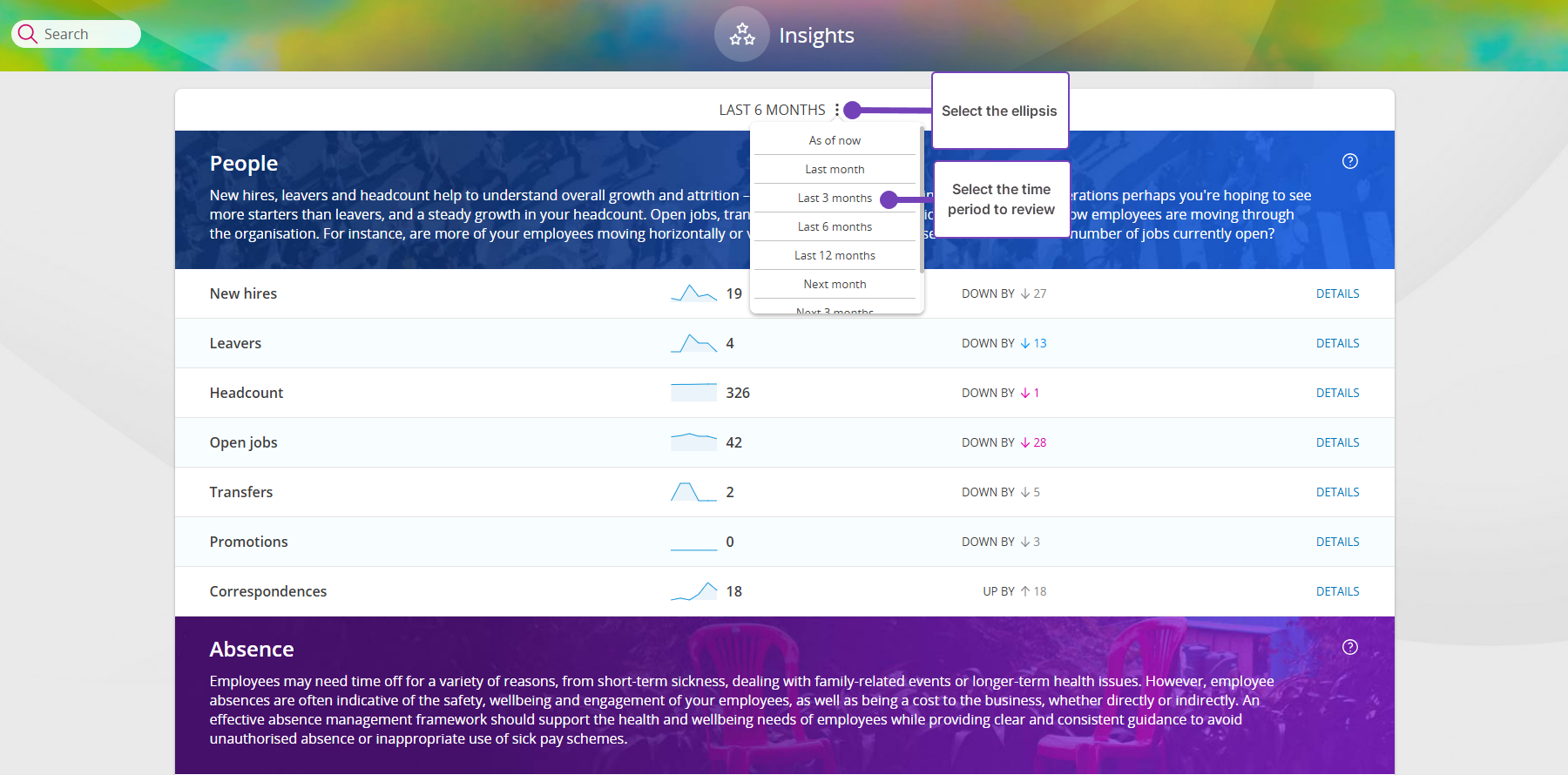This screenshot has width=1568, height=775.
Task: Click the dropdown list scrollbar
Action: tap(922, 200)
